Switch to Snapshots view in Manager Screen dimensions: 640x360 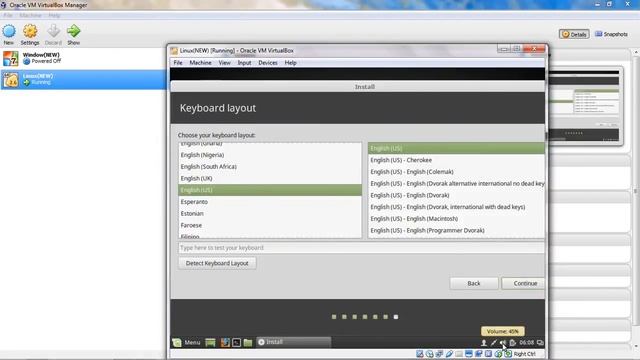[611, 34]
